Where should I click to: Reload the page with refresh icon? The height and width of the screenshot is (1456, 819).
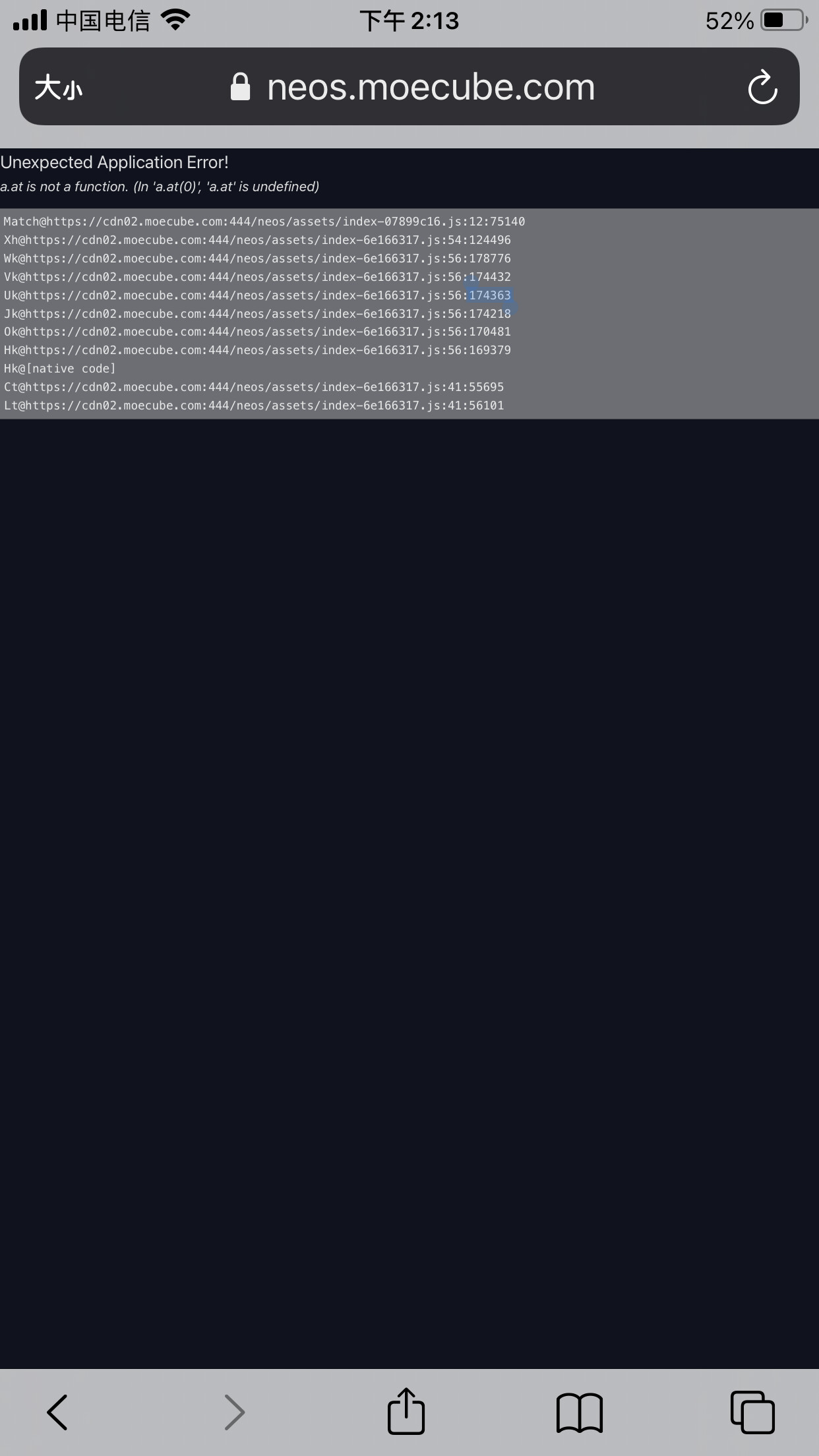[762, 87]
